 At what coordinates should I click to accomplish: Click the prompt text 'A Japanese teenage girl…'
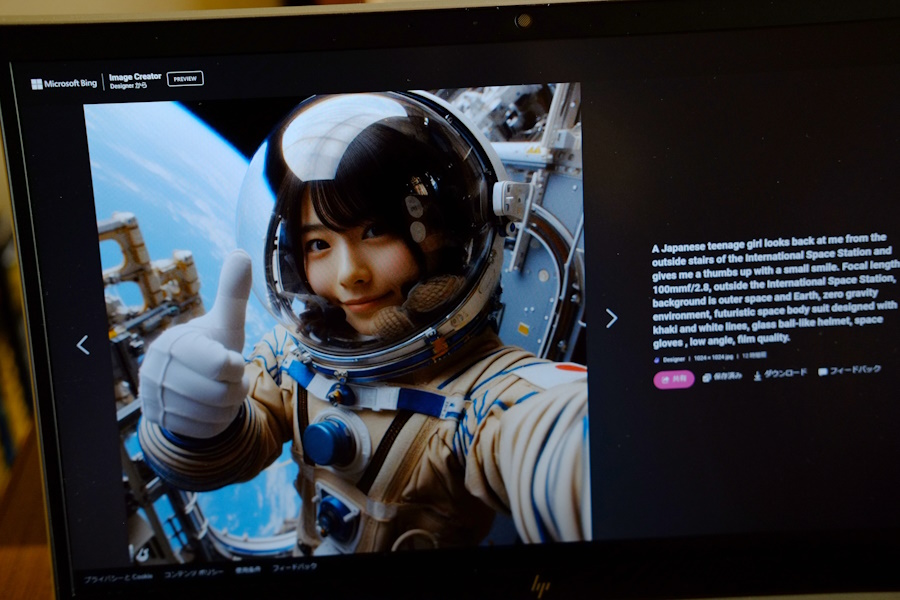774,290
